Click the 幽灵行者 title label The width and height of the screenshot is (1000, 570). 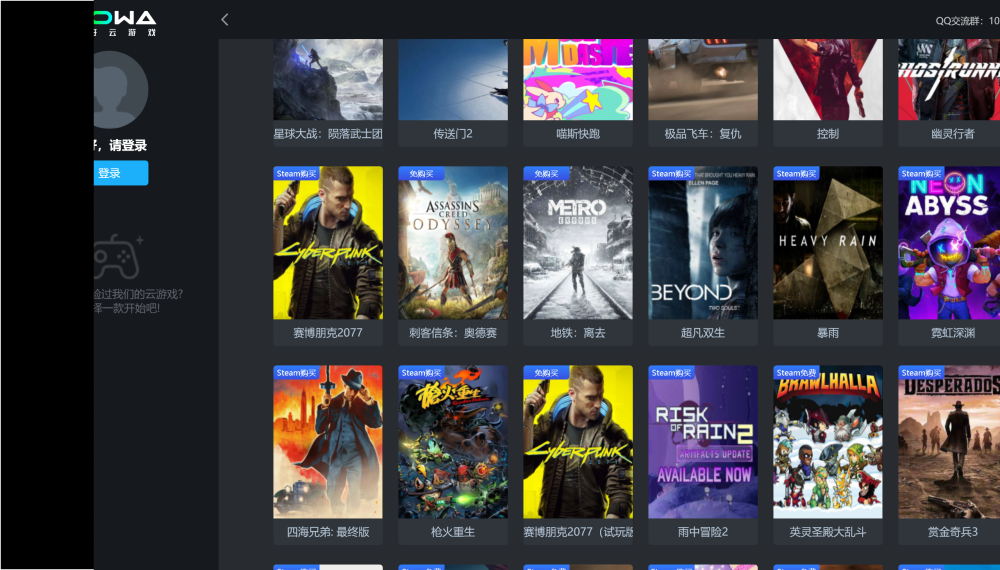pos(953,134)
